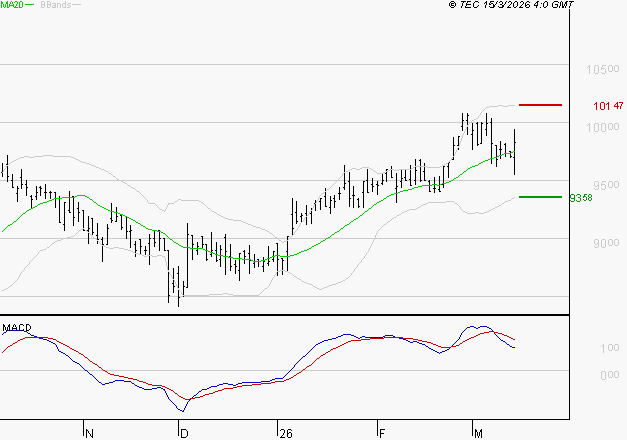Click the 10500 price axis label

[x=603, y=70]
